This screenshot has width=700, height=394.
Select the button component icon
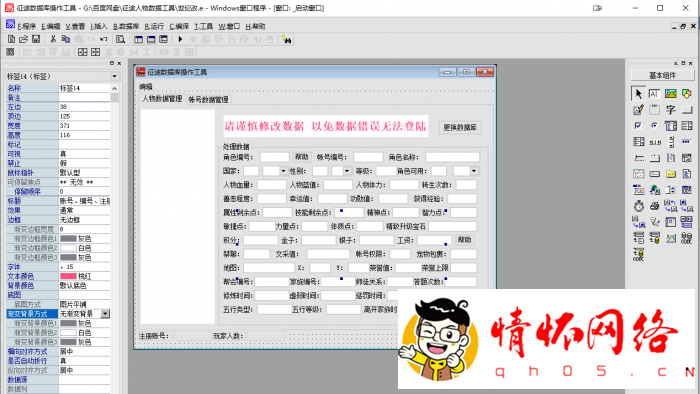point(687,109)
